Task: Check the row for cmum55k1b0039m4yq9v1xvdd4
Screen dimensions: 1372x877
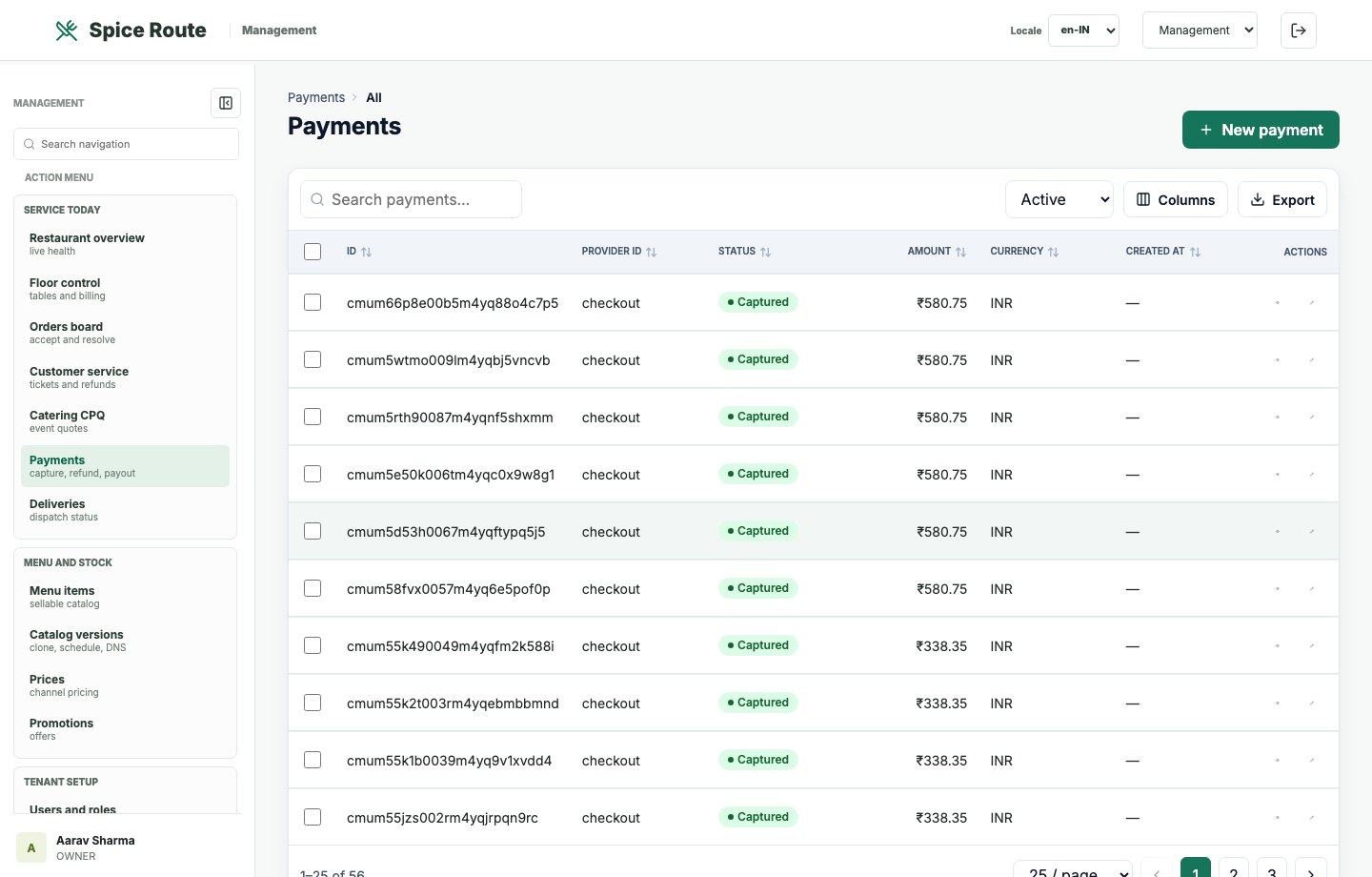Action: tap(313, 760)
